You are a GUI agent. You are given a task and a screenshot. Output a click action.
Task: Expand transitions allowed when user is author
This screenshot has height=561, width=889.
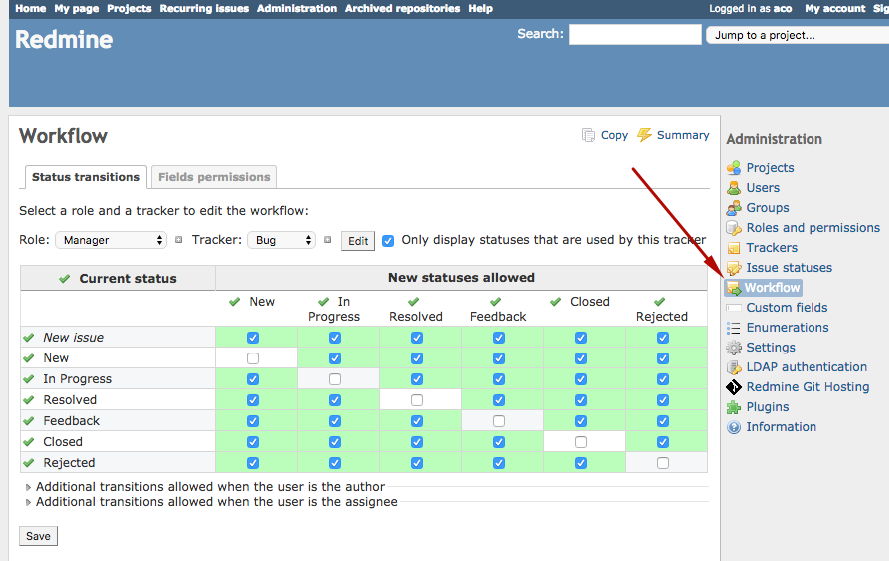point(210,487)
